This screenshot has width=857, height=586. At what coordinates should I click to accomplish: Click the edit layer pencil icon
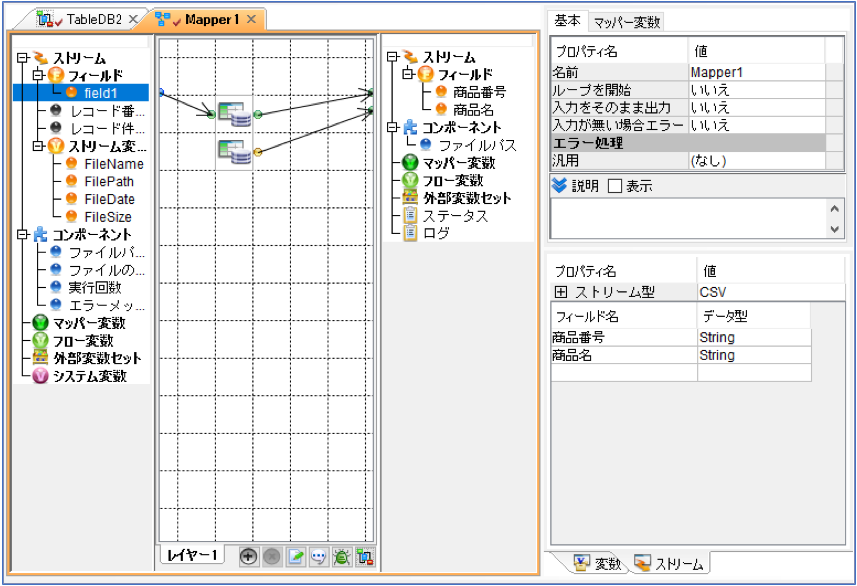coord(296,556)
